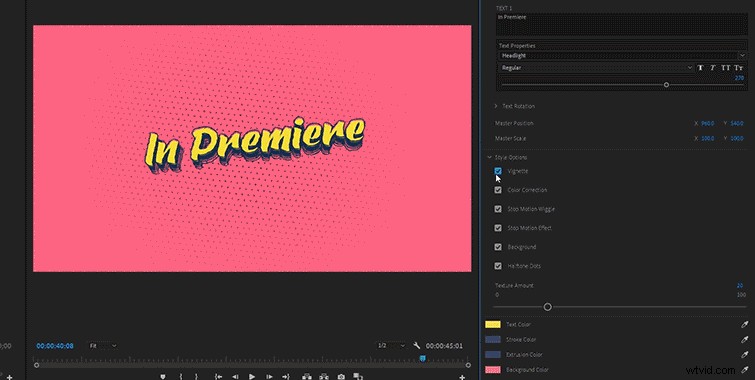Image resolution: width=755 pixels, height=380 pixels.
Task: Click the Texture Amount value 20
Action: pos(740,286)
